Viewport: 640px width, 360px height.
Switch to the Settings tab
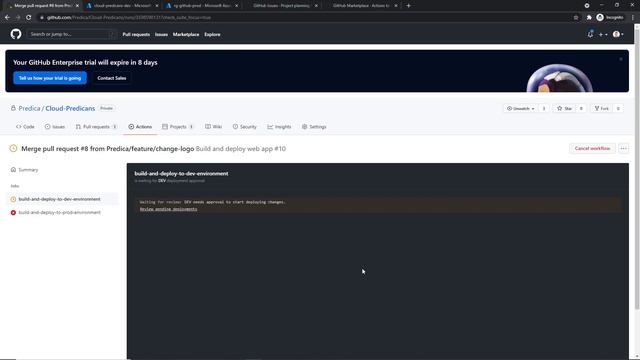point(314,127)
